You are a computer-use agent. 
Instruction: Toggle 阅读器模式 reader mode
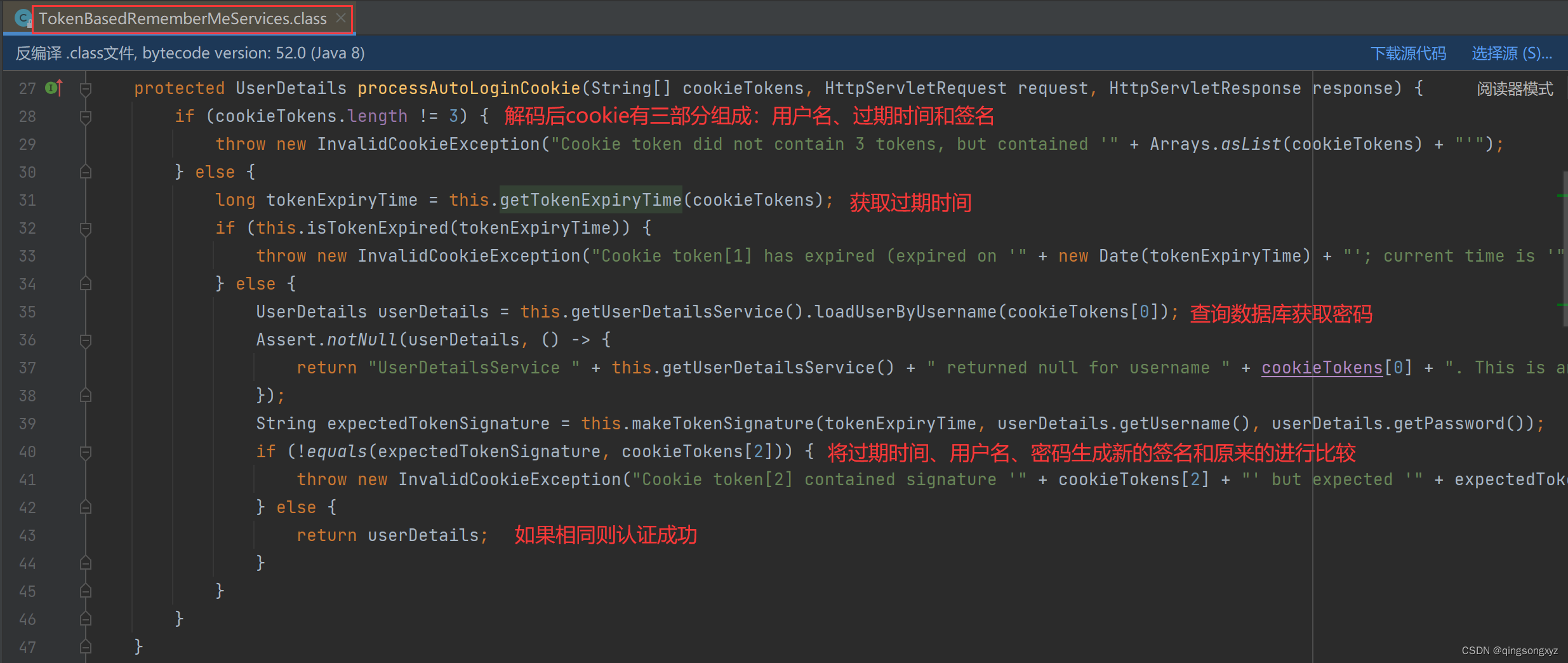click(1515, 89)
